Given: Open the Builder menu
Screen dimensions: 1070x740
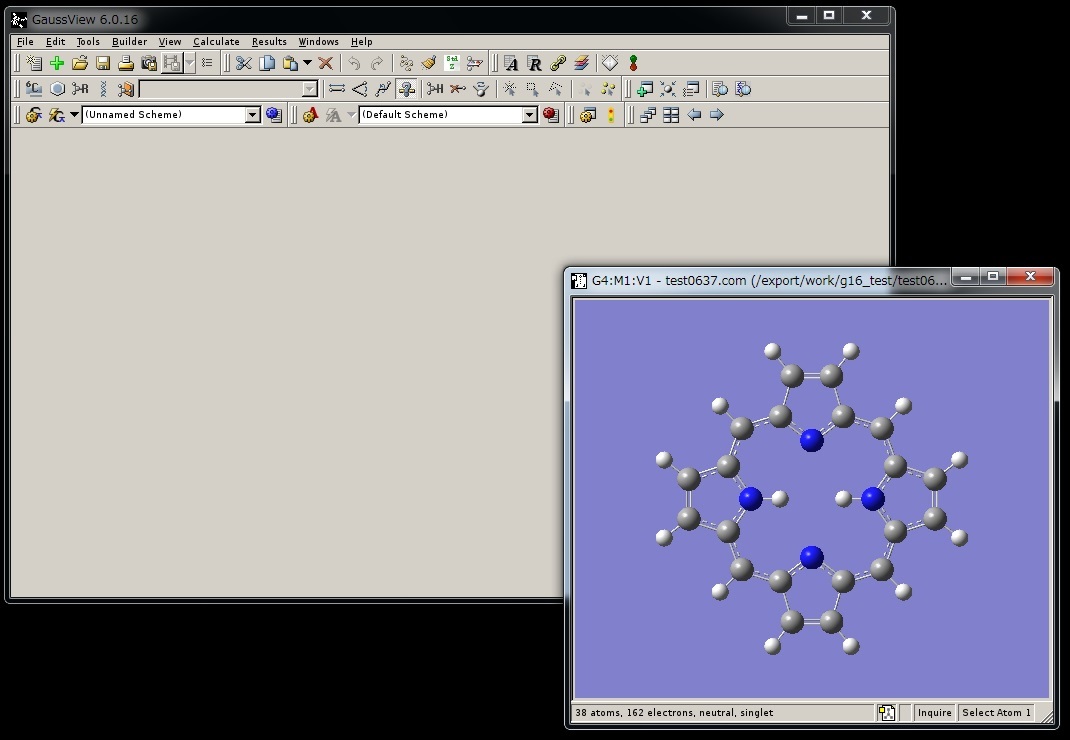Looking at the screenshot, I should coord(129,42).
